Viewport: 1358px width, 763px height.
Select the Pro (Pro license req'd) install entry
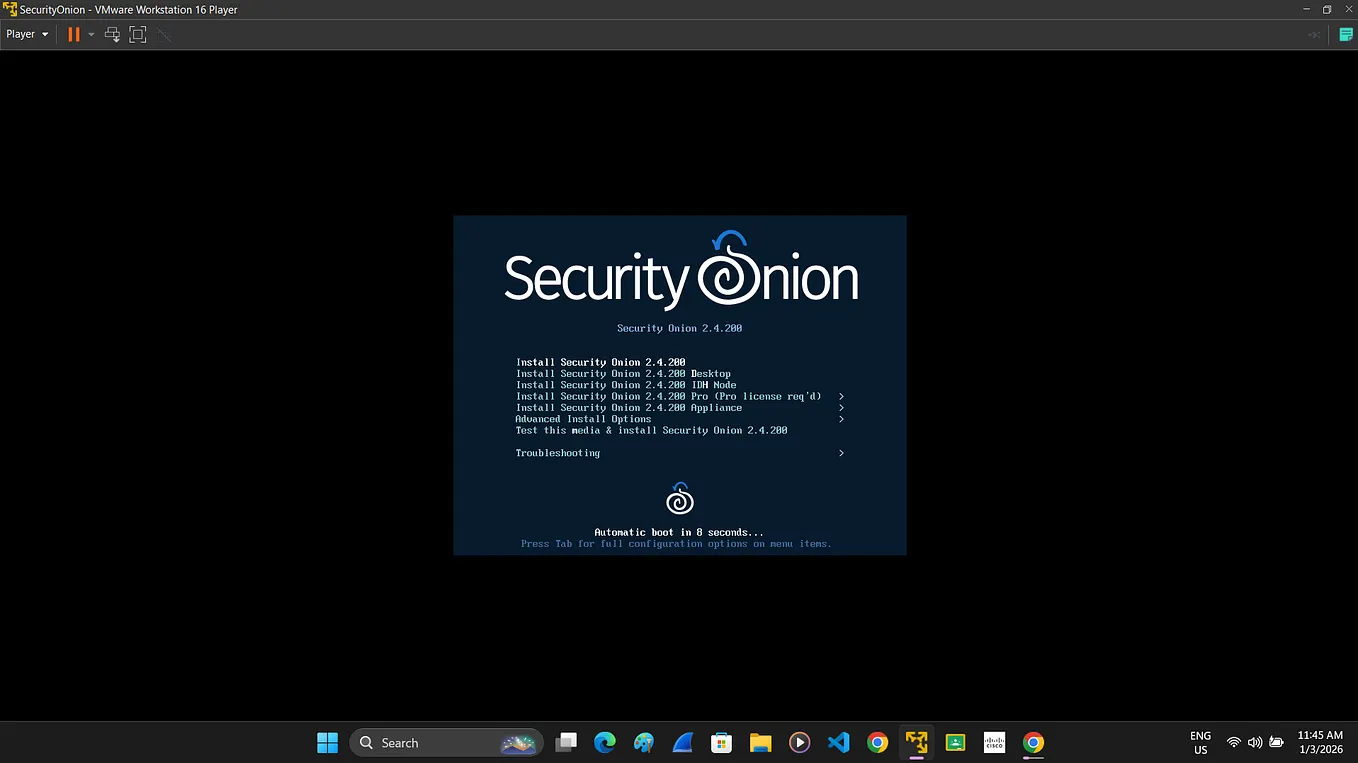tap(668, 396)
